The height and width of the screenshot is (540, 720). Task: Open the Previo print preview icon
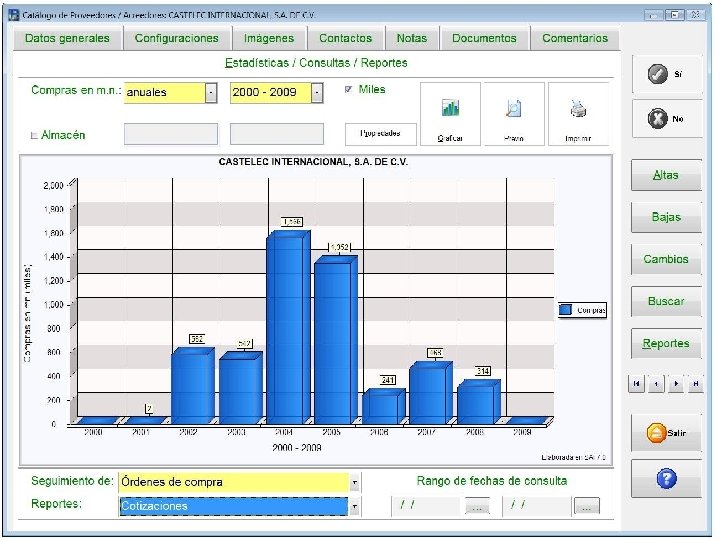(514, 114)
